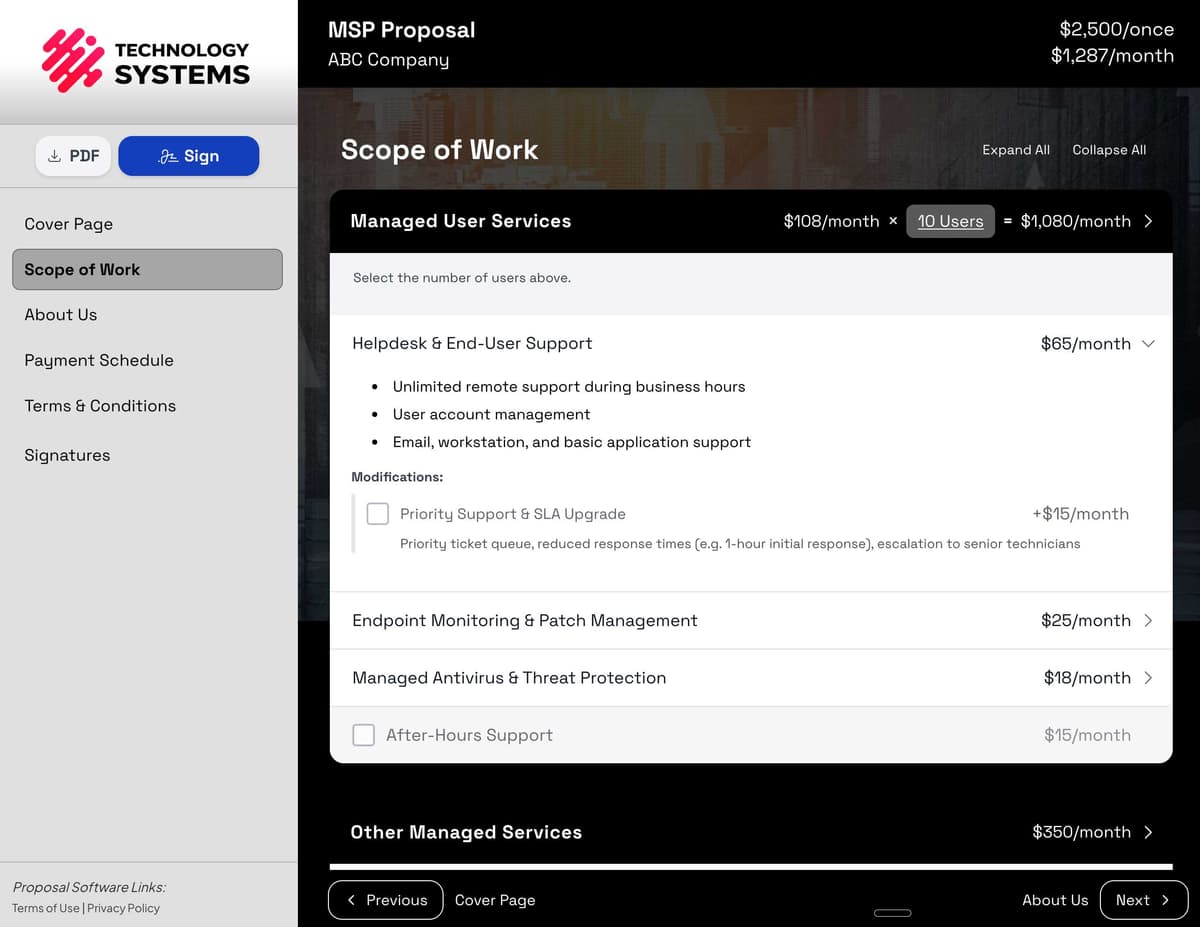Select the 10 Users quantity field
The image size is (1200, 927).
click(950, 221)
